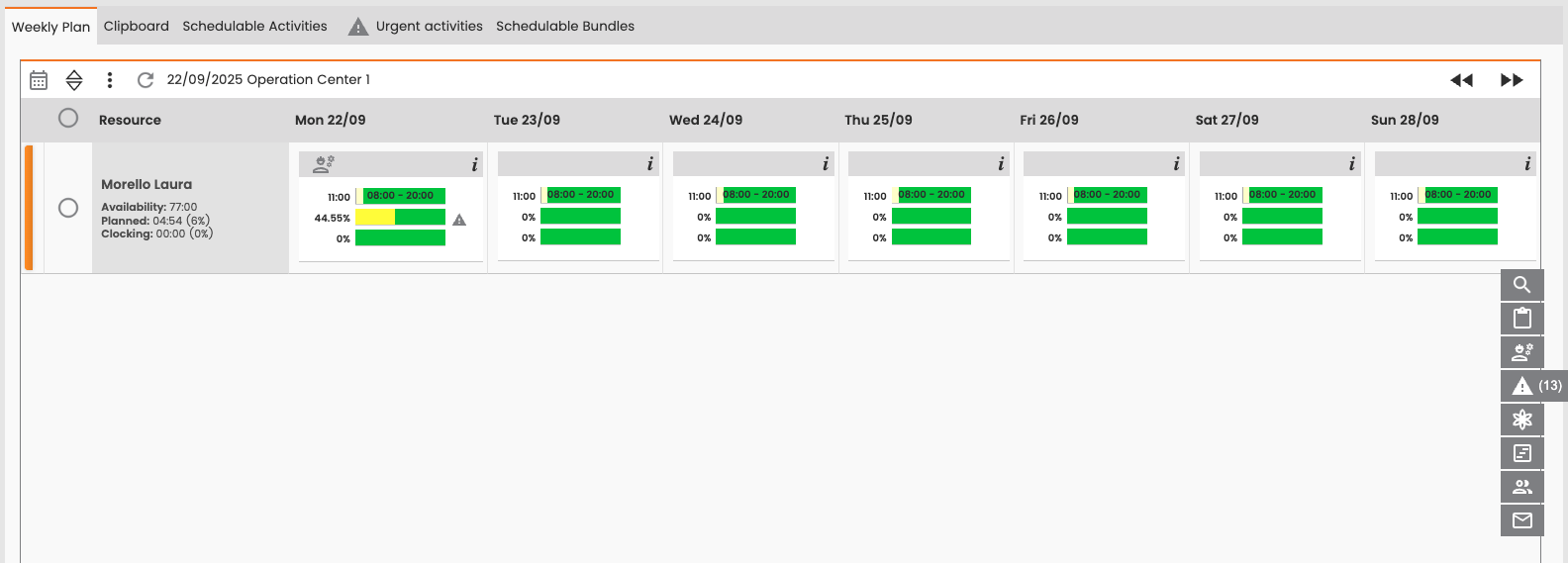Click the Sat 27/09 column header
The height and width of the screenshot is (563, 1568).
pos(1227,120)
